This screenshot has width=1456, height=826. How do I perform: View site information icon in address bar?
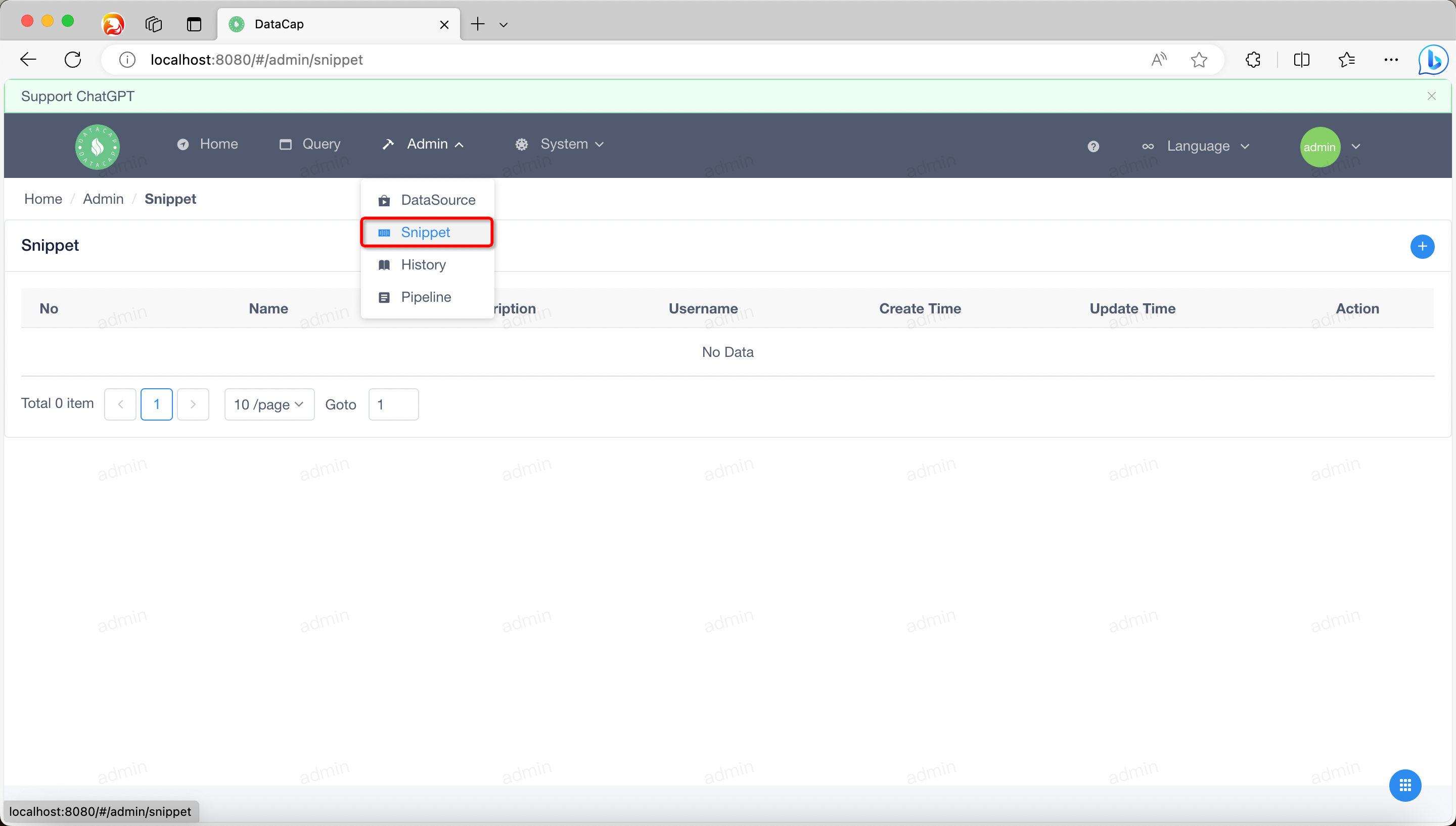point(127,60)
